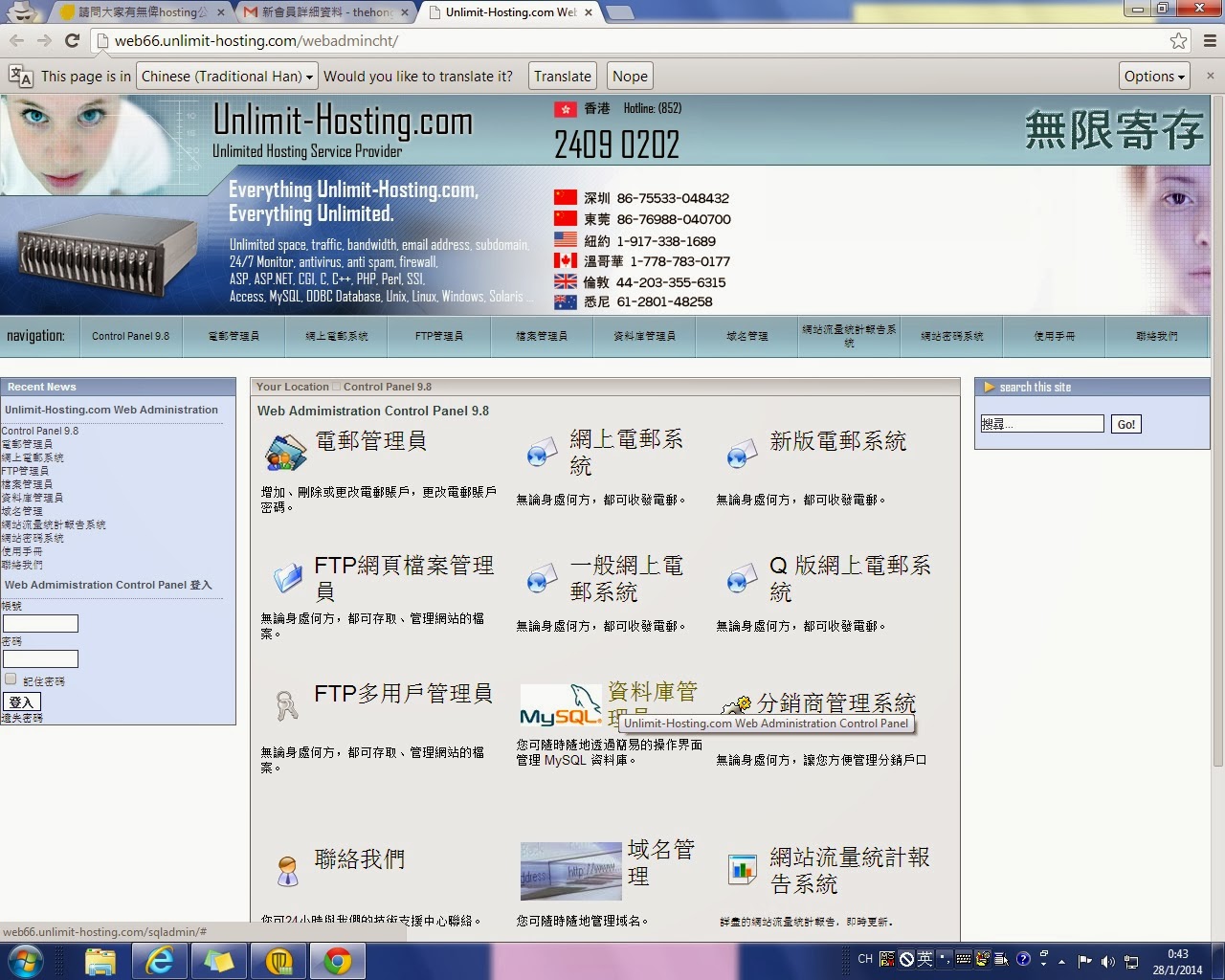
Task: Open 電郵管理員 in the navigation bar
Action: (x=234, y=336)
